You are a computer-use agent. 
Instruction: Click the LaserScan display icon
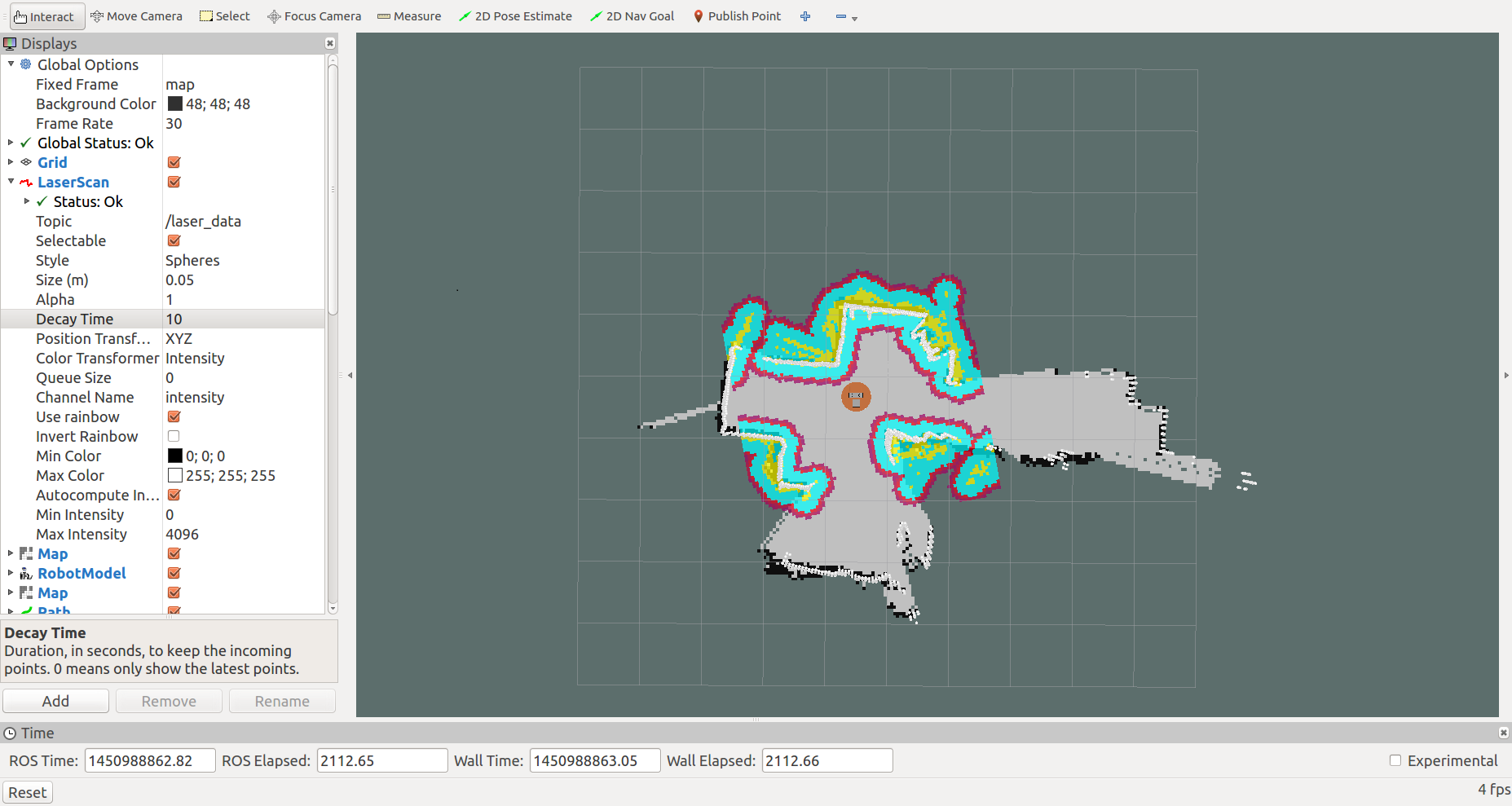coord(26,182)
